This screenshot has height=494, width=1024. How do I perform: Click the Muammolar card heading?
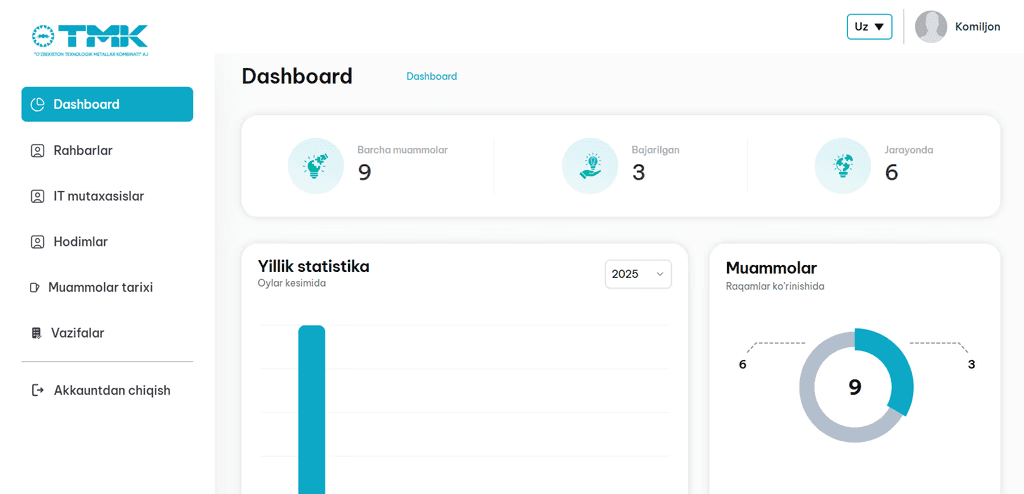771,268
